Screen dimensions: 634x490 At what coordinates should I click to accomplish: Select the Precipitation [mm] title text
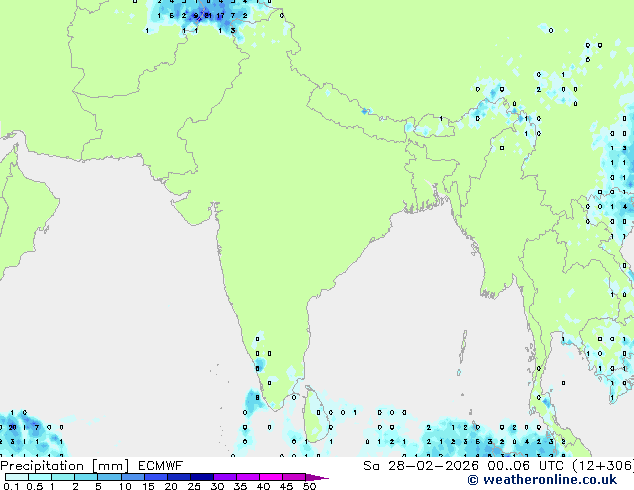coord(65,466)
